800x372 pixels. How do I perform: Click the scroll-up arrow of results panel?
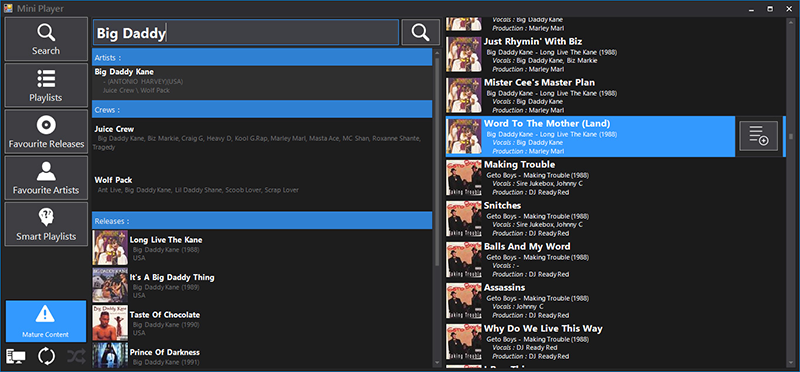tap(437, 53)
